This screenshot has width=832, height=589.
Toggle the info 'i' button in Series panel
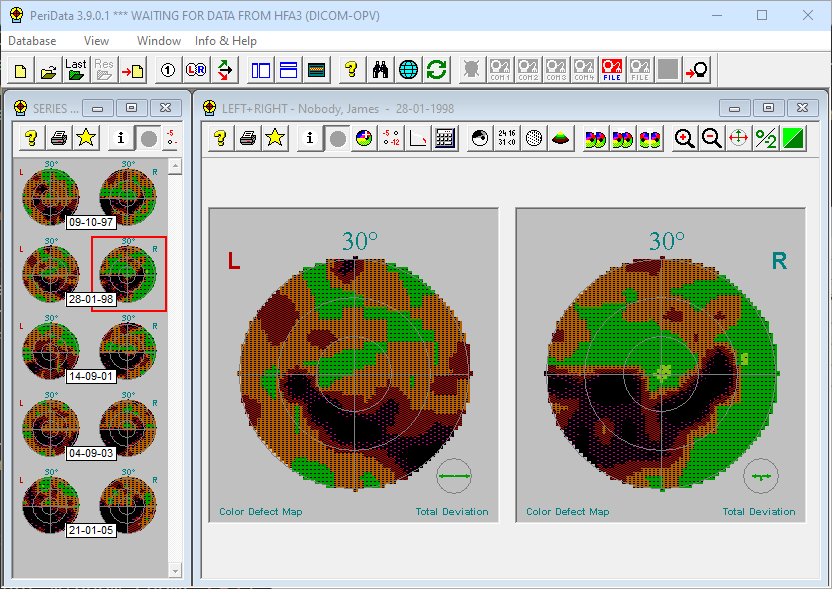tap(122, 138)
